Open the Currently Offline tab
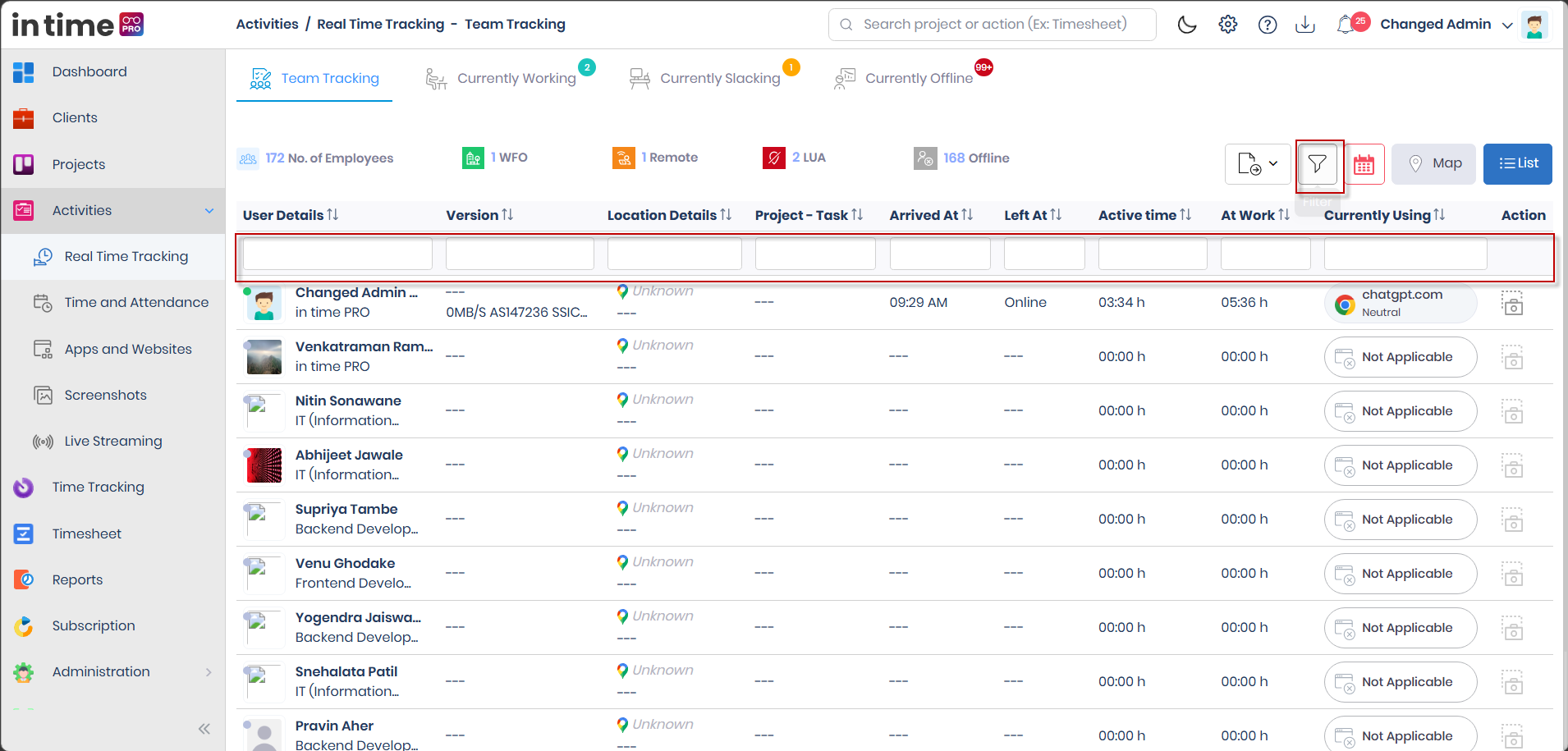Viewport: 1568px width, 751px height. point(913,79)
